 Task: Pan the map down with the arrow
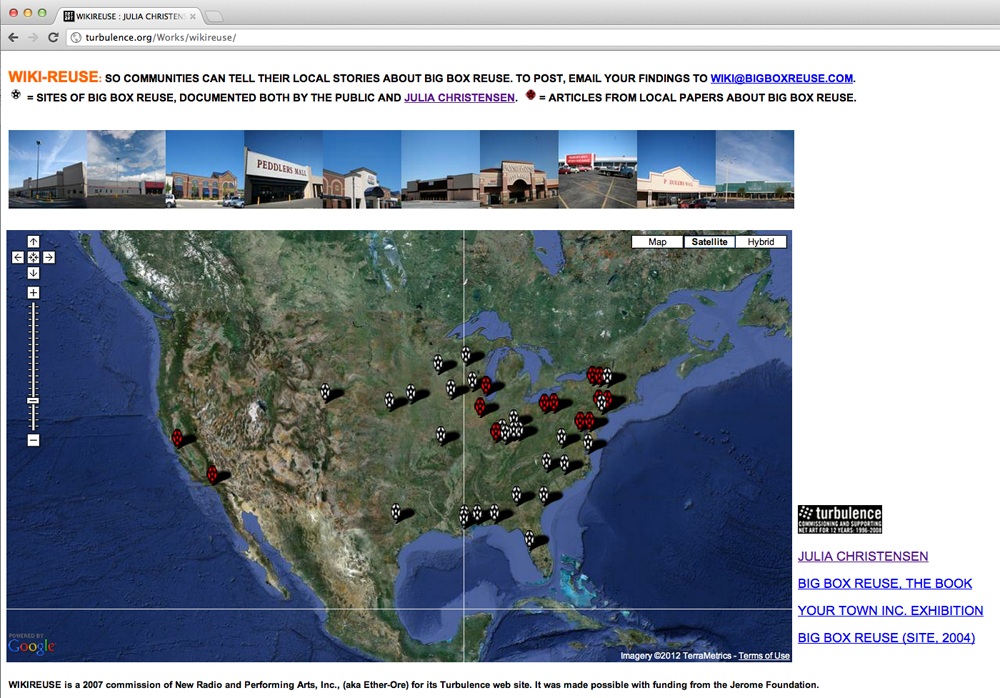pyautogui.click(x=33, y=273)
